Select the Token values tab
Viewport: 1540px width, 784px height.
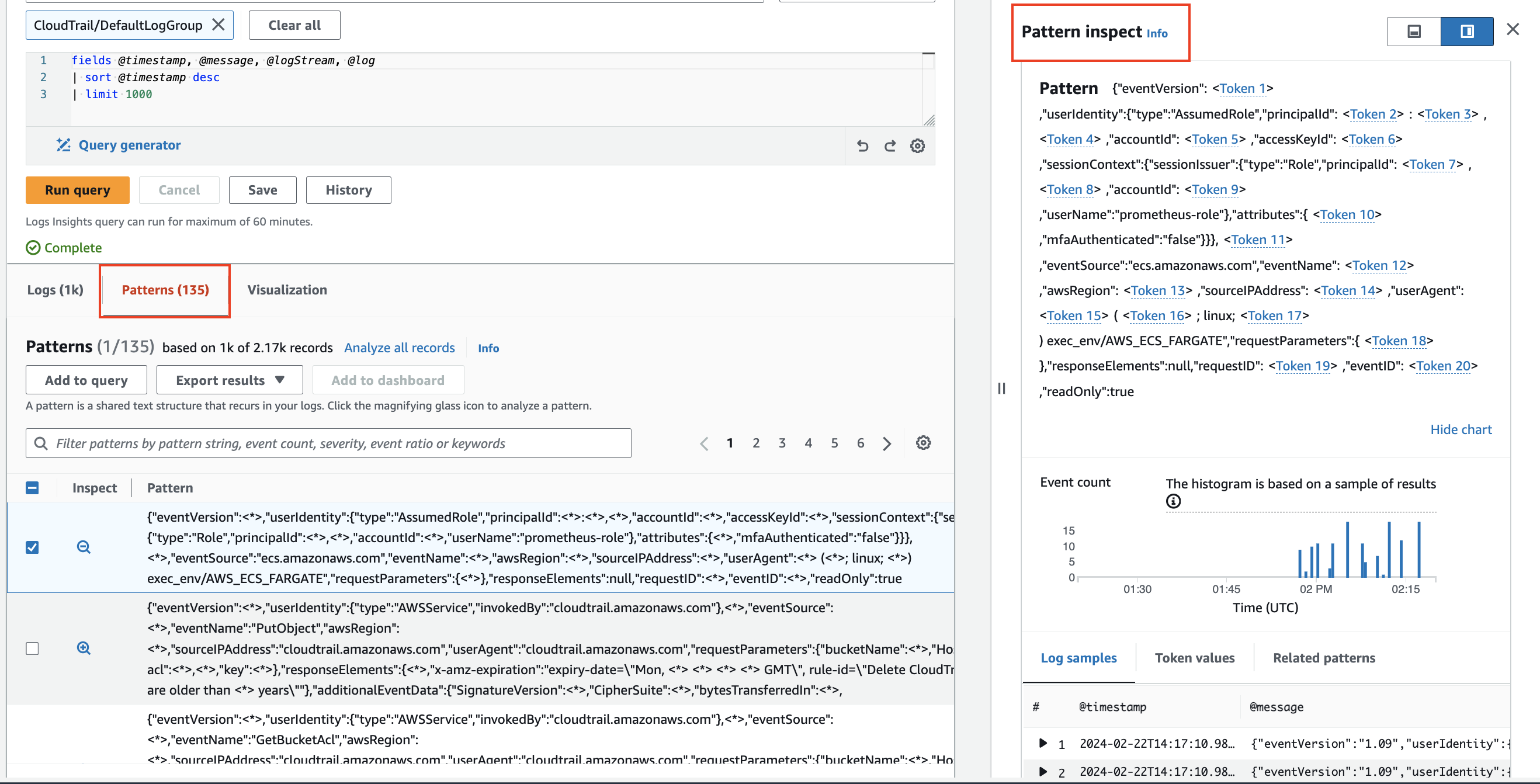point(1195,658)
